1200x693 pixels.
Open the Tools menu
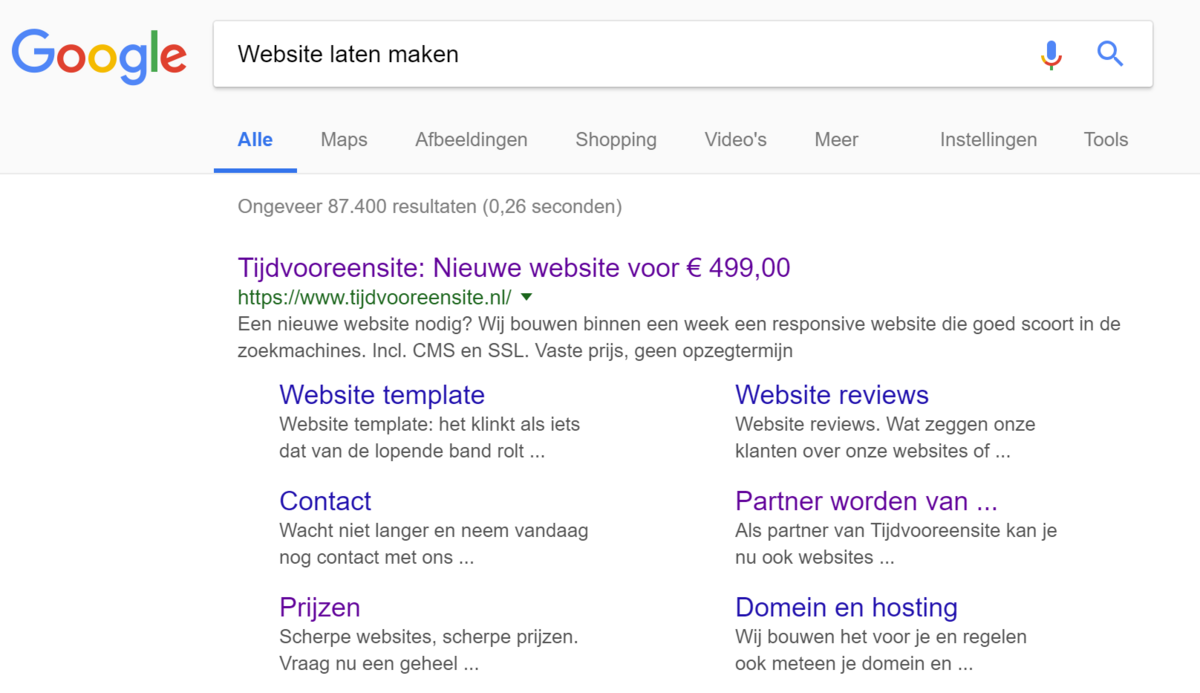tap(1105, 140)
